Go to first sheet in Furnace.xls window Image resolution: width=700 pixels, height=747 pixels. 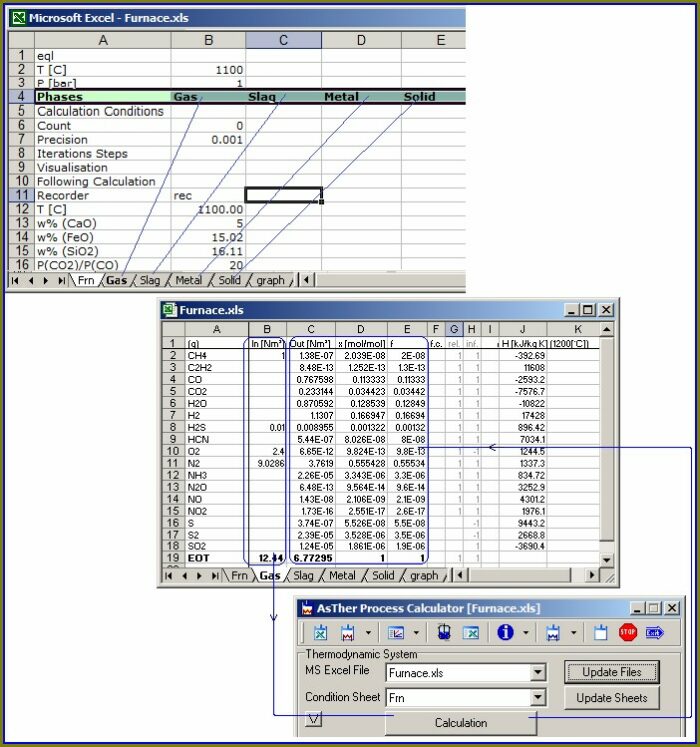click(x=168, y=575)
